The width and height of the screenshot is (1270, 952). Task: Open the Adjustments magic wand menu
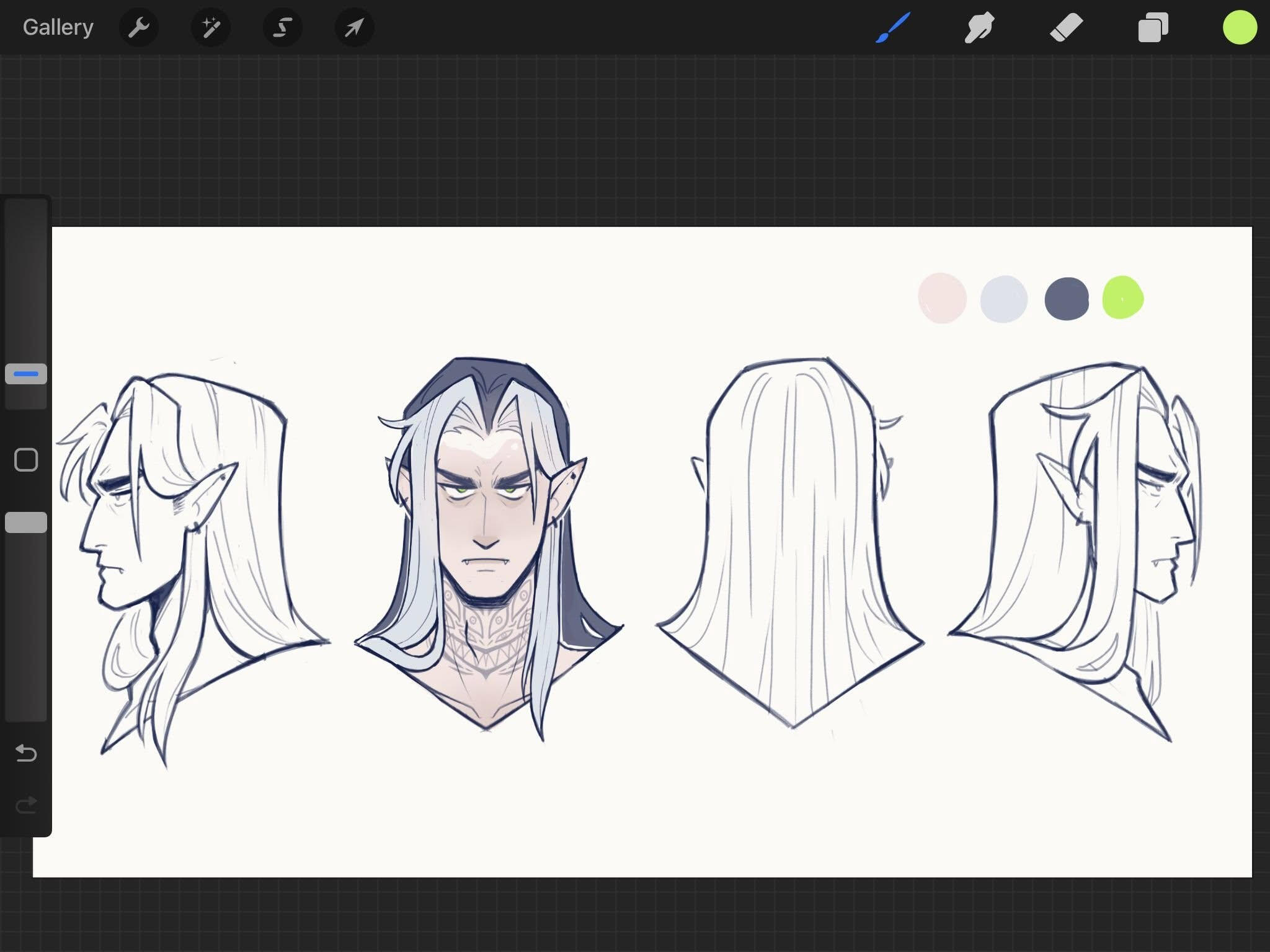pos(211,27)
